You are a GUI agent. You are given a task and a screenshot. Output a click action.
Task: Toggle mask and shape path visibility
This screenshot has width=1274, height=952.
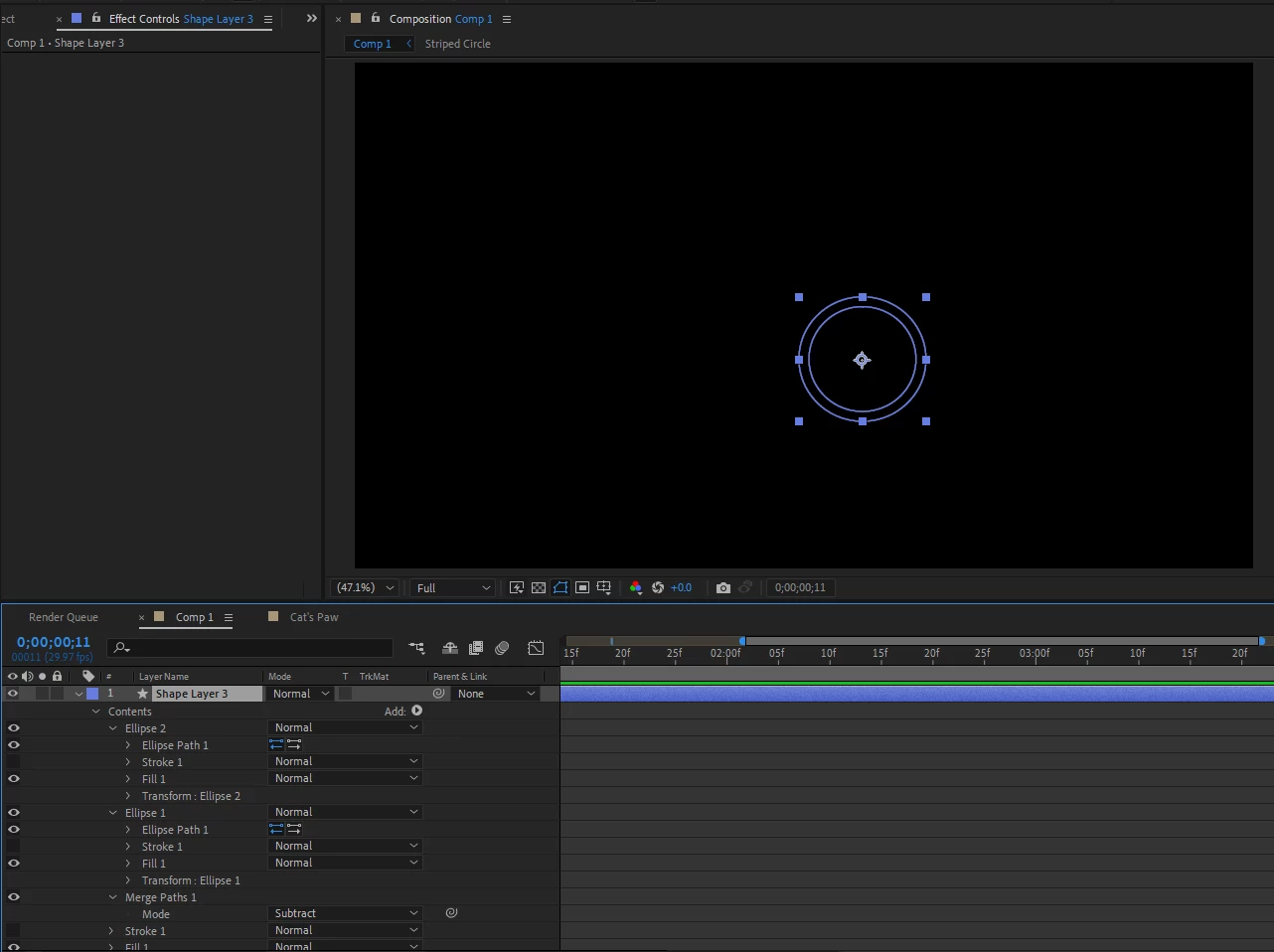[x=560, y=587]
